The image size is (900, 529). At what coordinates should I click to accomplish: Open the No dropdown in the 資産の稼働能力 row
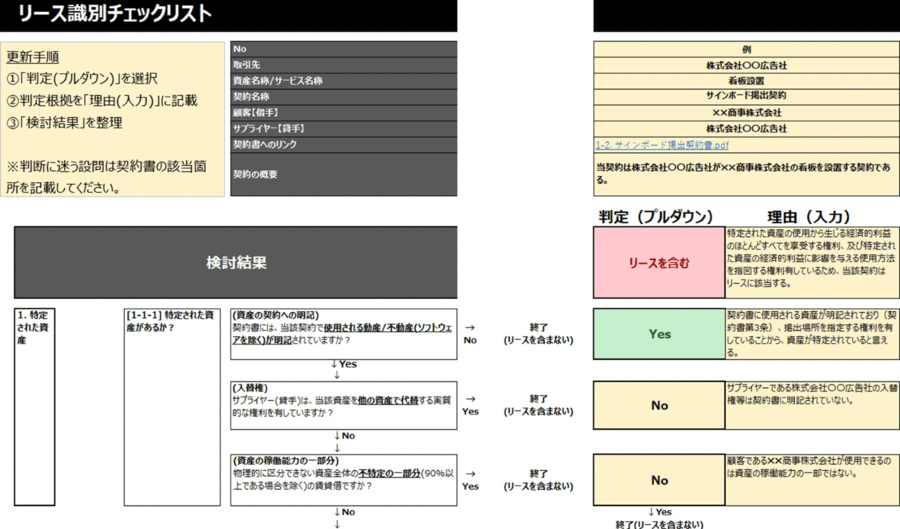pyautogui.click(x=659, y=480)
